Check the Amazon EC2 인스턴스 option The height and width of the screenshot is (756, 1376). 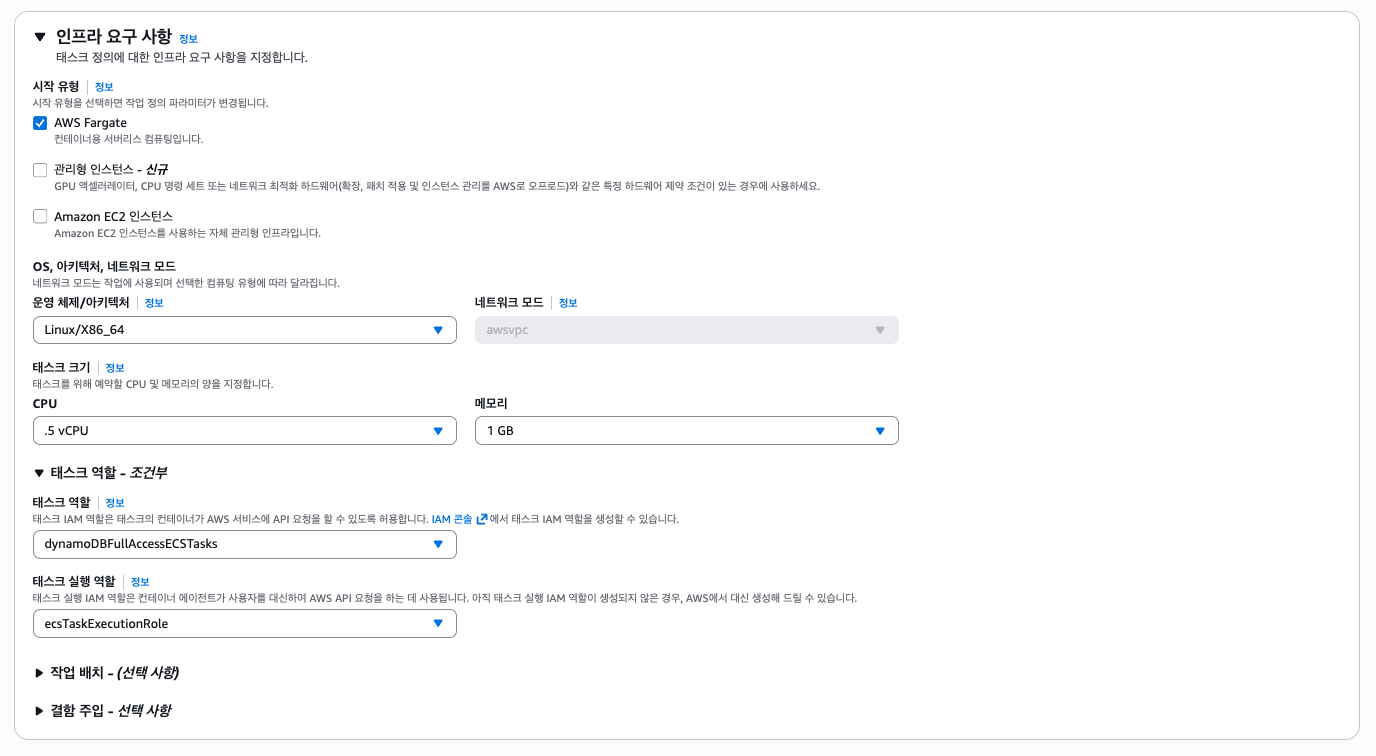click(x=40, y=216)
